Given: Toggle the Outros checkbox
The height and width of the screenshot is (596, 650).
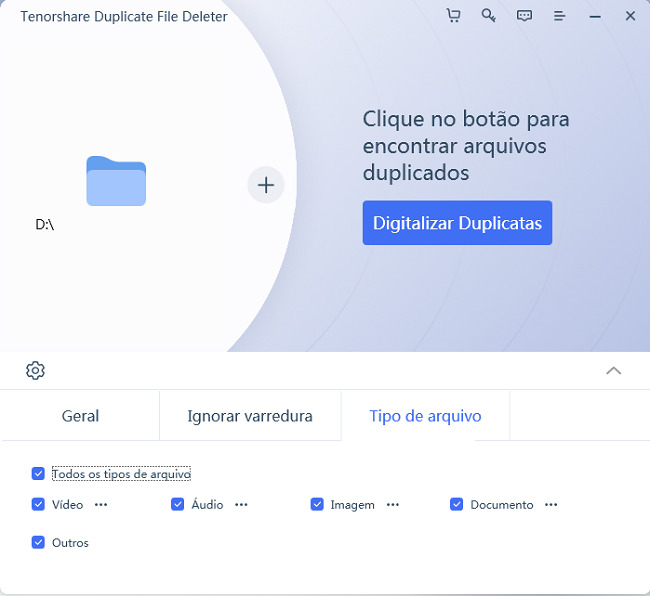Looking at the screenshot, I should pyautogui.click(x=38, y=542).
